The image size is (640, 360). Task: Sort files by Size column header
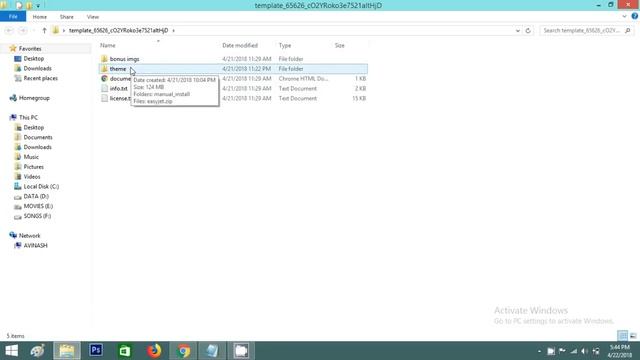coord(340,45)
